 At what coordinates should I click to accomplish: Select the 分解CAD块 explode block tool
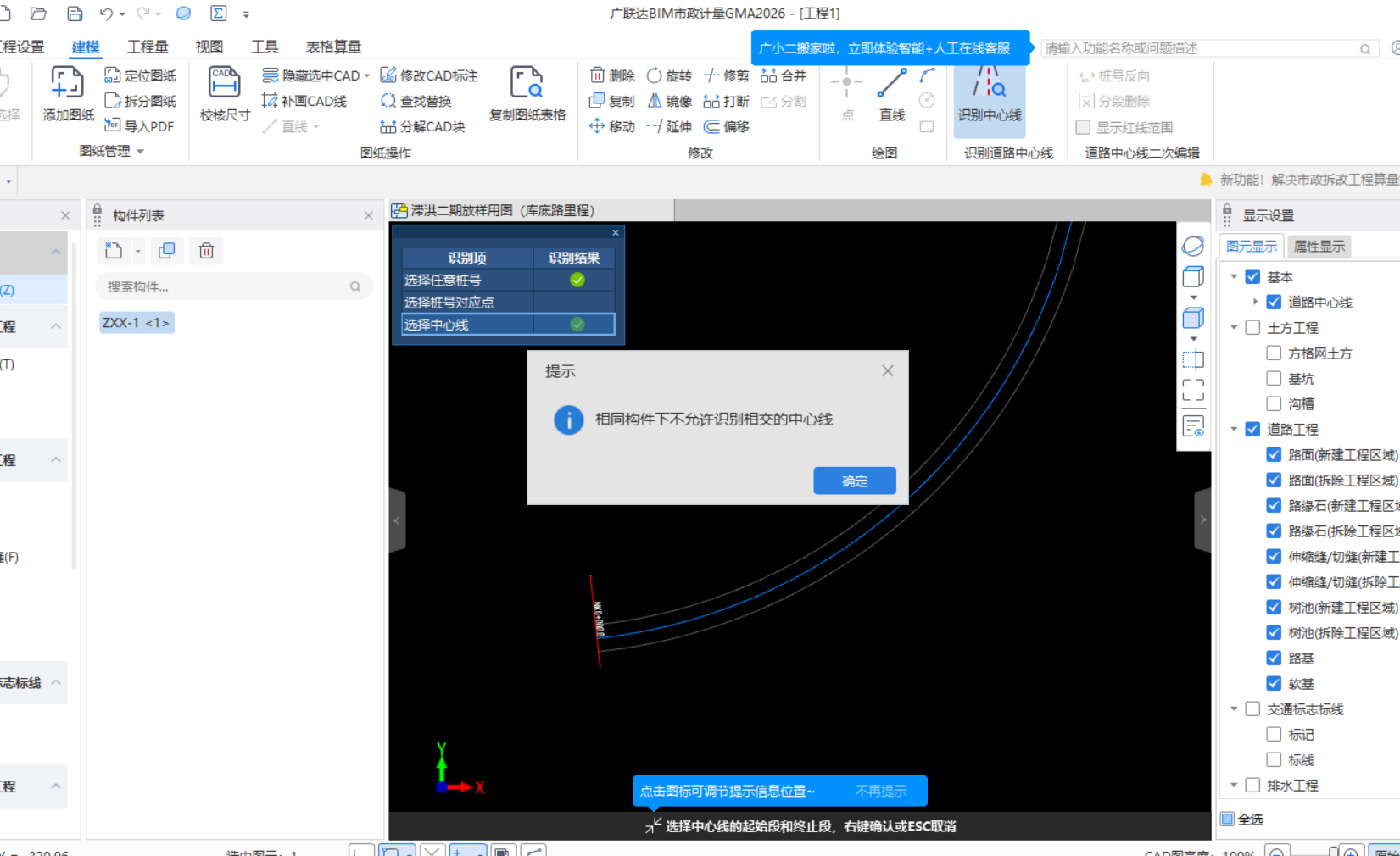click(423, 126)
